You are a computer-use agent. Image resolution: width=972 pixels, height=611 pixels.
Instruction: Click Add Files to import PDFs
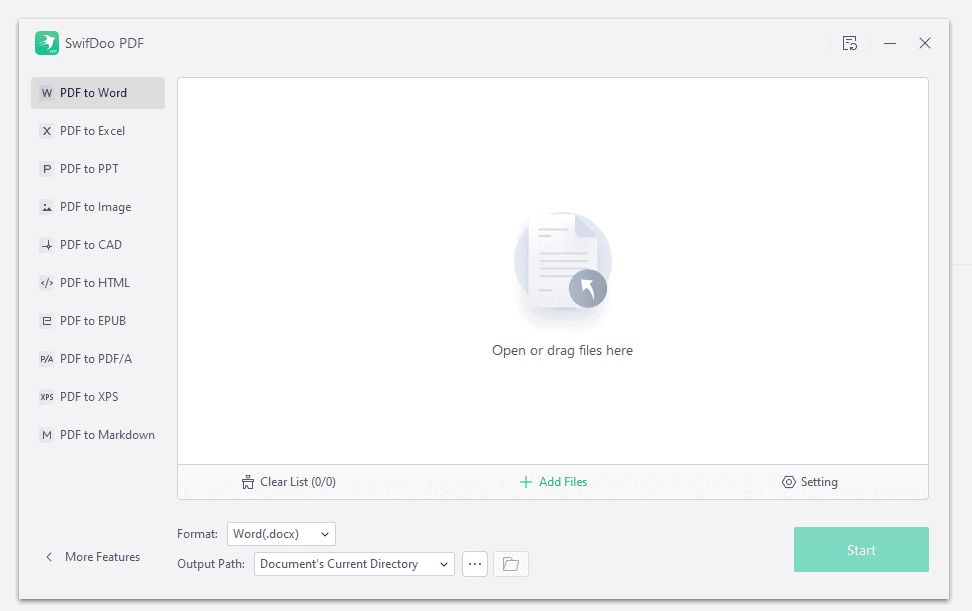553,481
